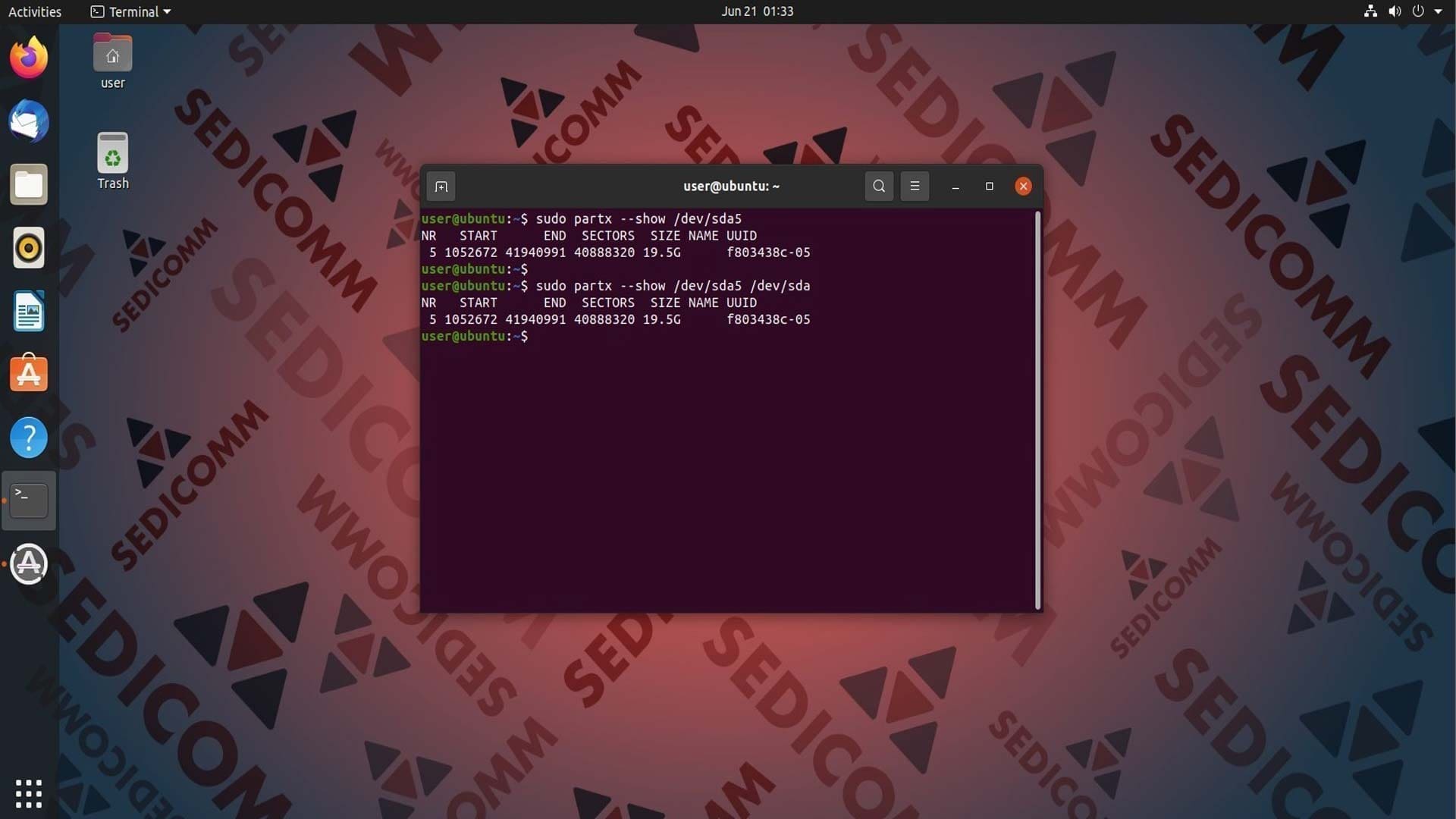The height and width of the screenshot is (819, 1456).
Task: Open terminal search with magnifier button
Action: [x=879, y=187]
